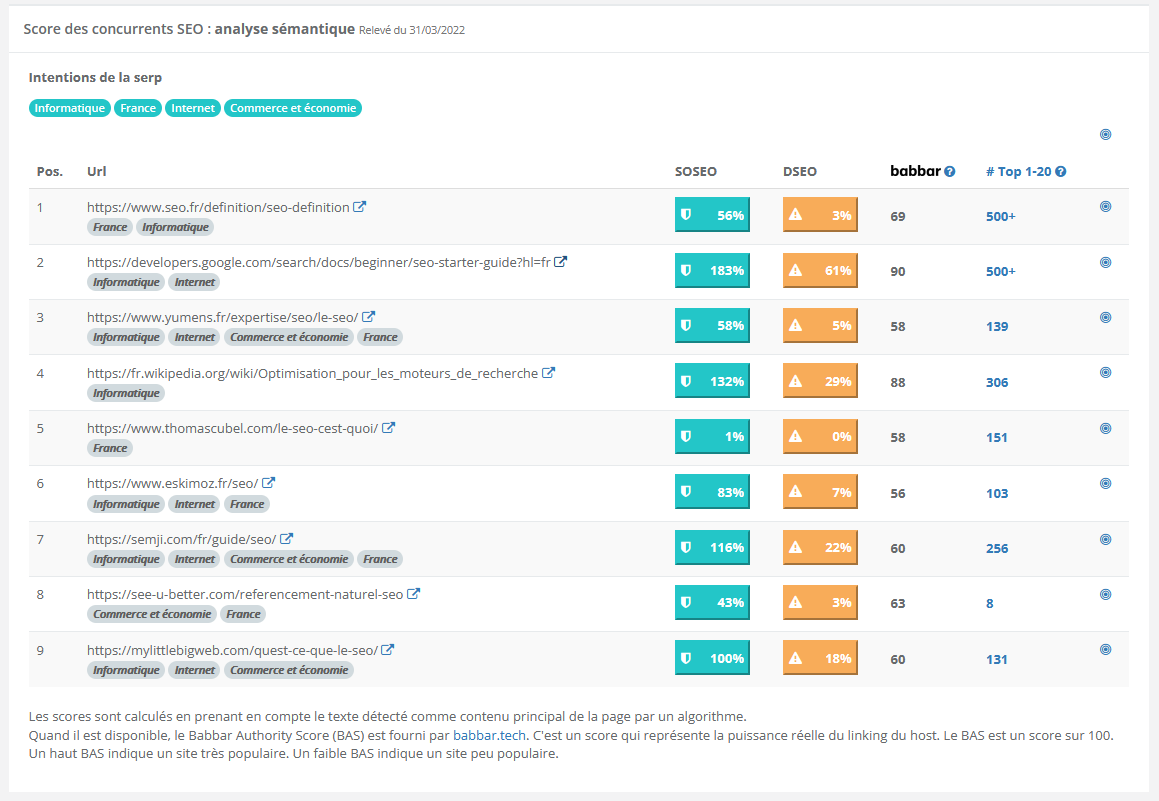Click external link icon beside Wikipedia URL
1159x801 pixels.
point(548,373)
